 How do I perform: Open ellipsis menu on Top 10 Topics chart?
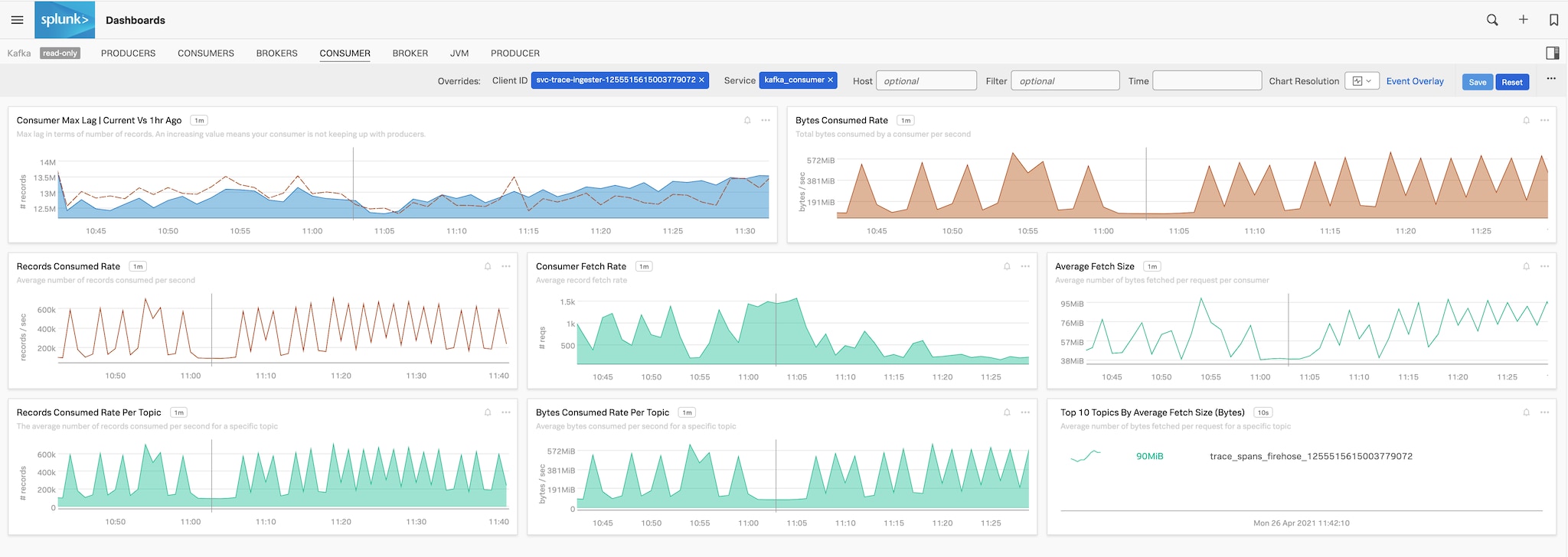pyautogui.click(x=1544, y=412)
